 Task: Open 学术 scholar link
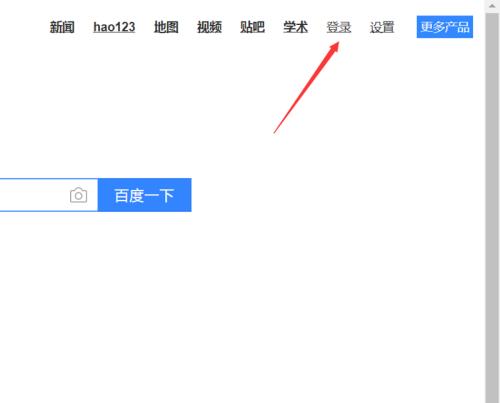tap(296, 27)
